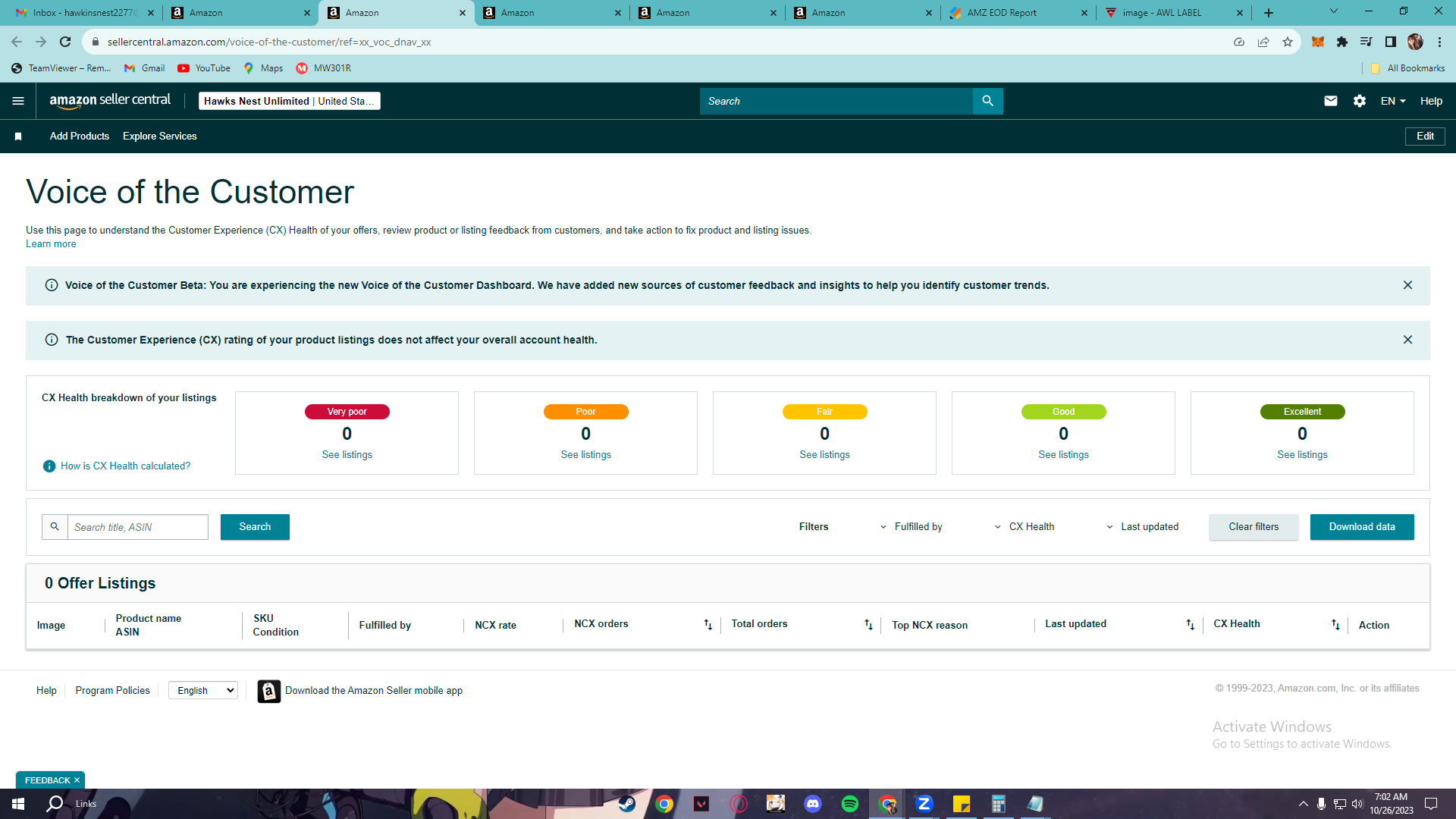The height and width of the screenshot is (819, 1456).
Task: Open the settings gear in Seller Central
Action: (1360, 101)
